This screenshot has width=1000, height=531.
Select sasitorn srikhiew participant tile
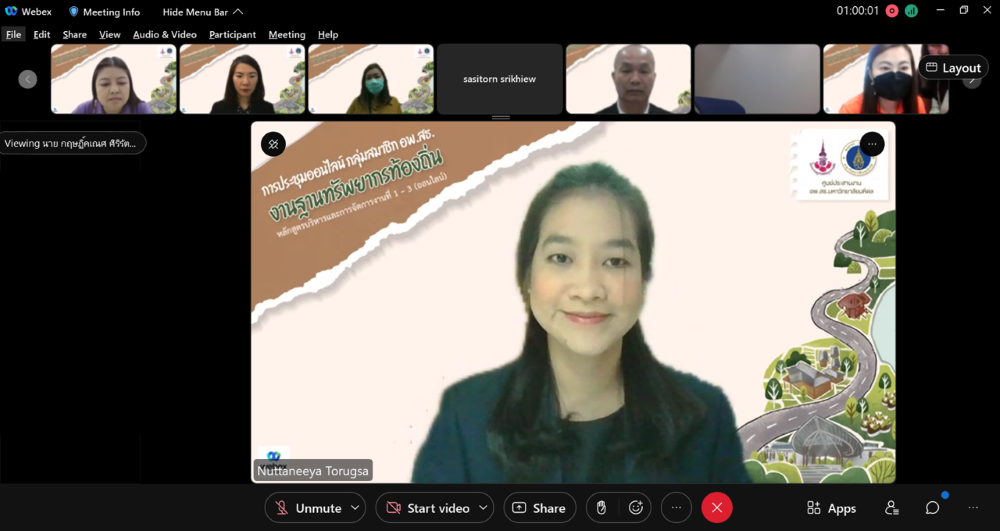point(499,79)
